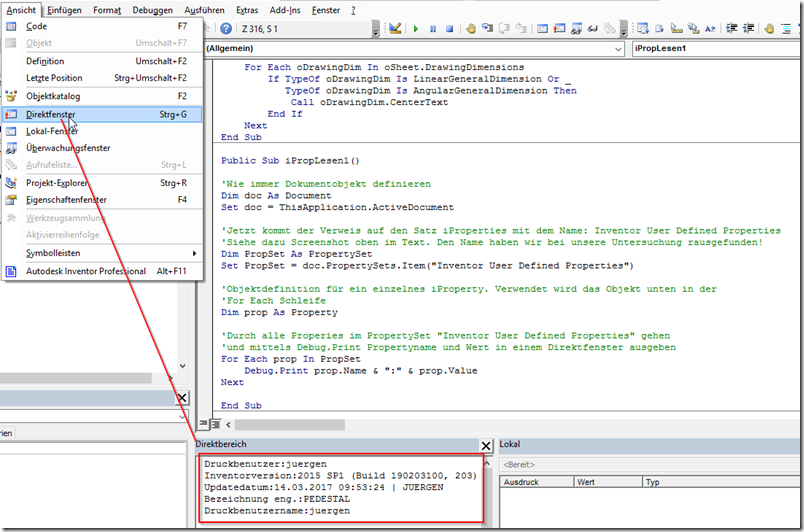Select Definition menu entry

coord(103,61)
